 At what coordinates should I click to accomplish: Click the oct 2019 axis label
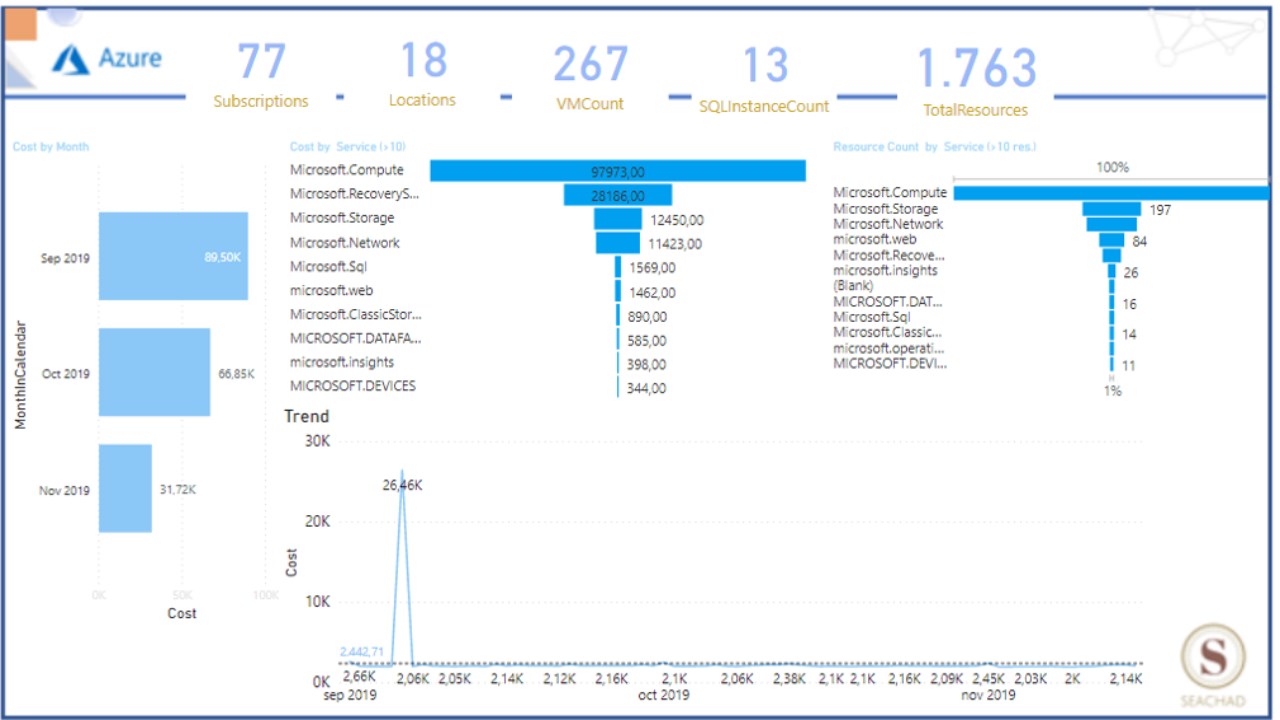point(664,695)
